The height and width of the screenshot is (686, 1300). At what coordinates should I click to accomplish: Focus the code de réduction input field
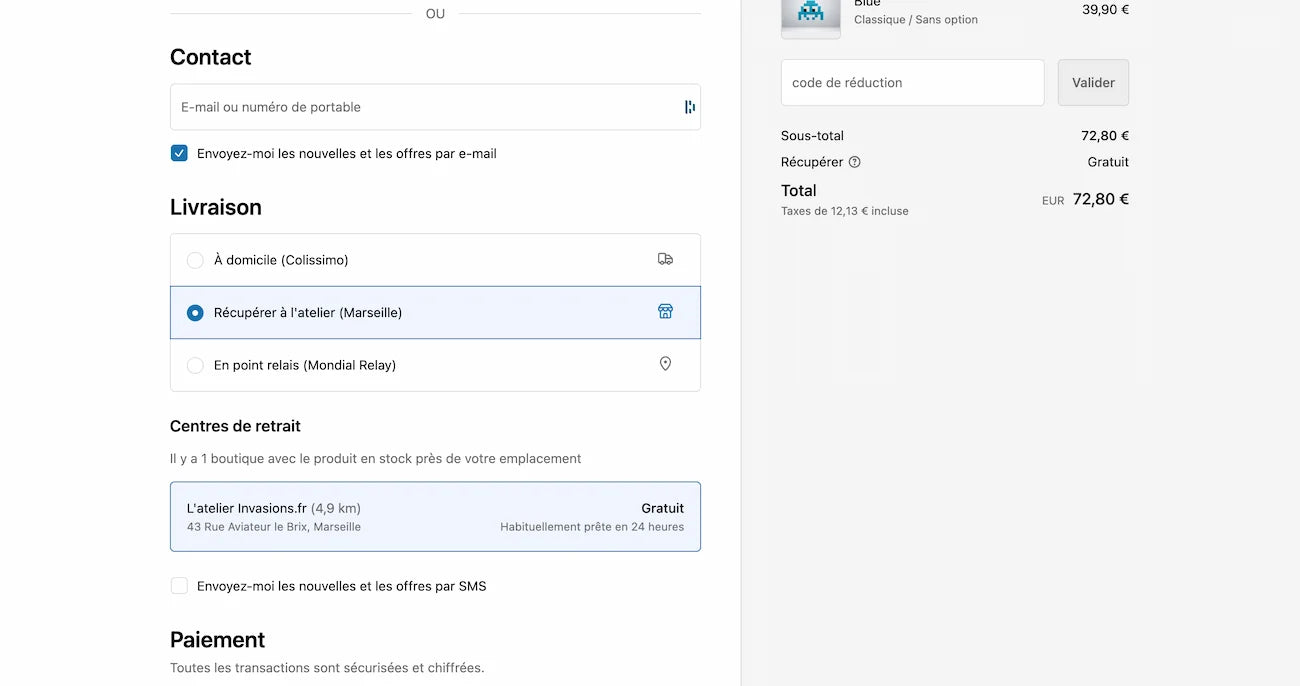pyautogui.click(x=912, y=83)
